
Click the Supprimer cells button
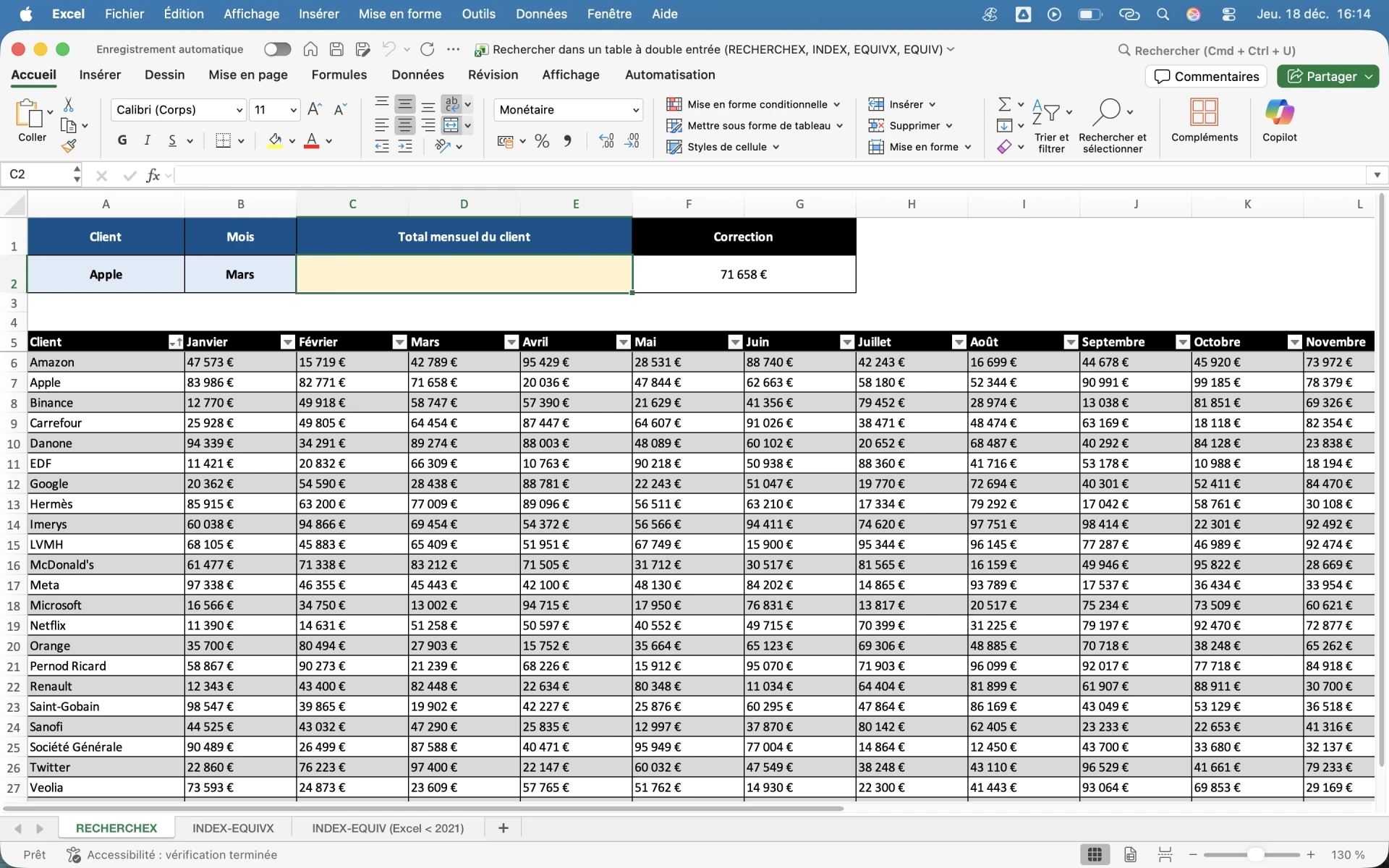(x=910, y=126)
